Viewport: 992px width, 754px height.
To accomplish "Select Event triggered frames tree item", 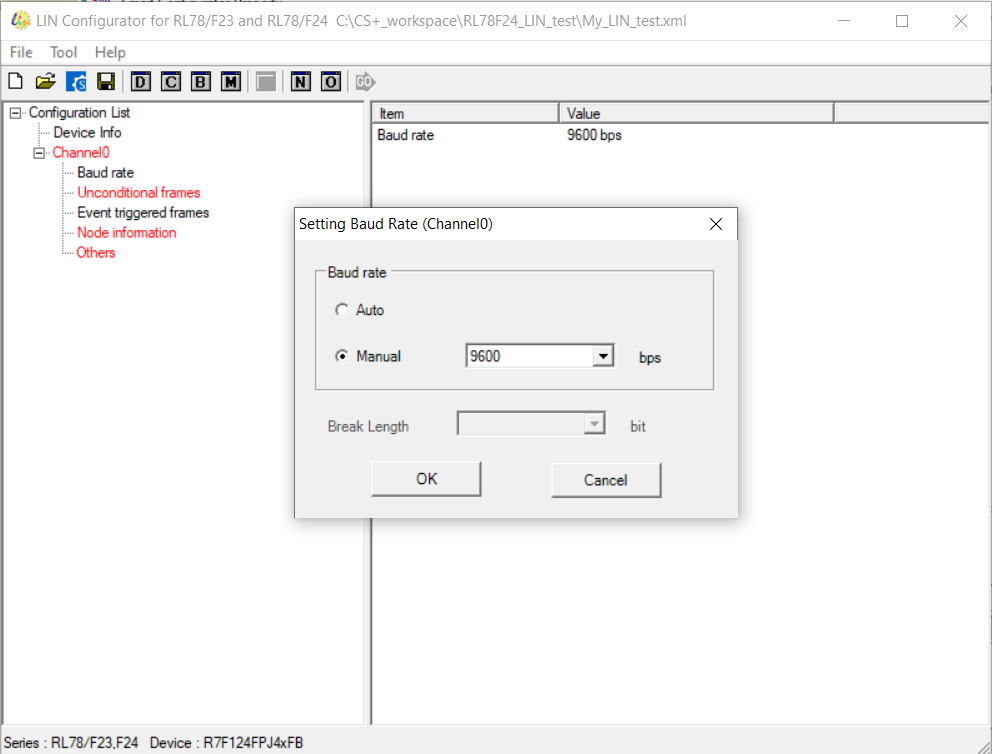I will pos(143,213).
